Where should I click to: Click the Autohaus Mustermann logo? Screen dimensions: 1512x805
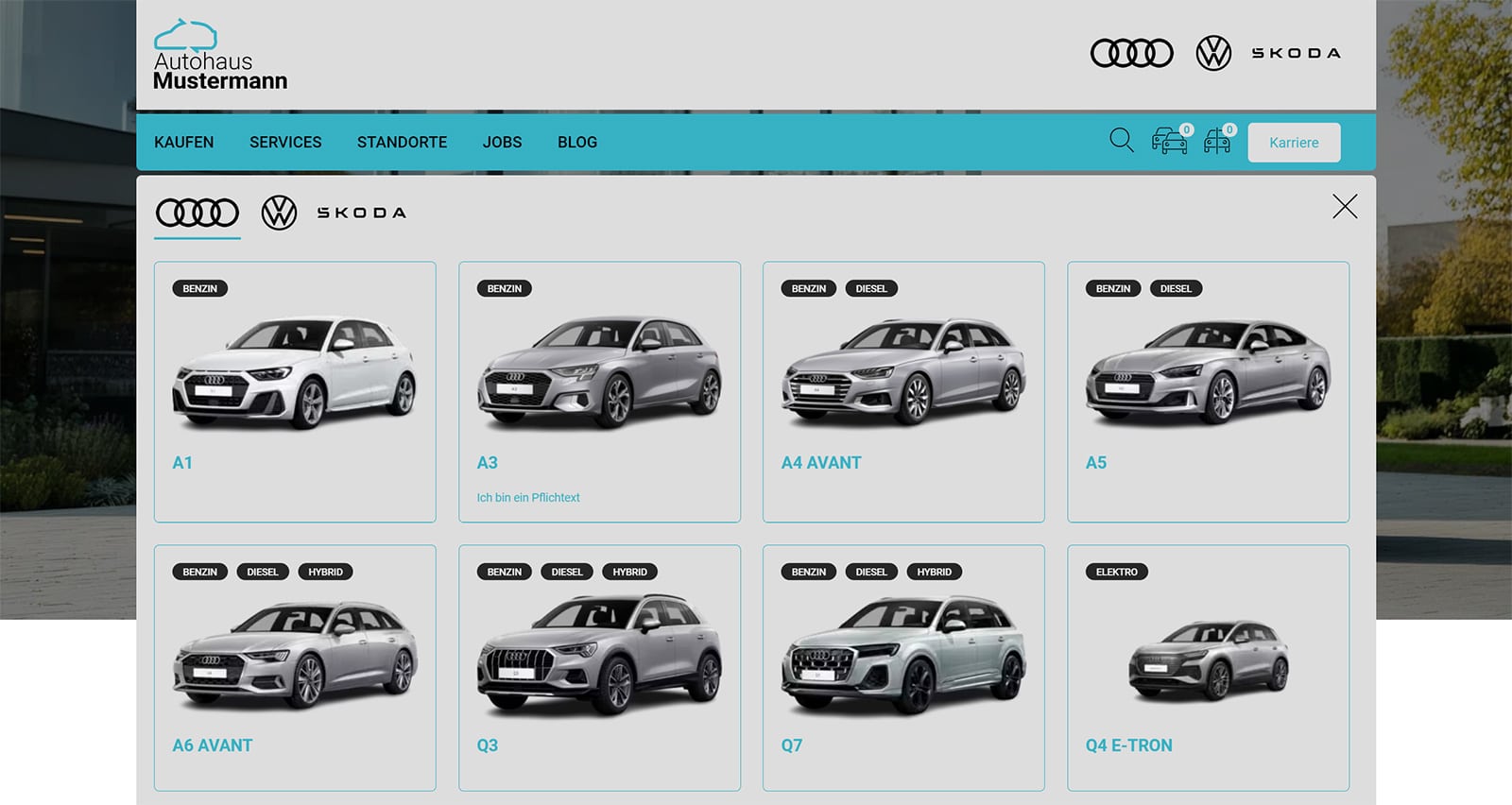(220, 55)
